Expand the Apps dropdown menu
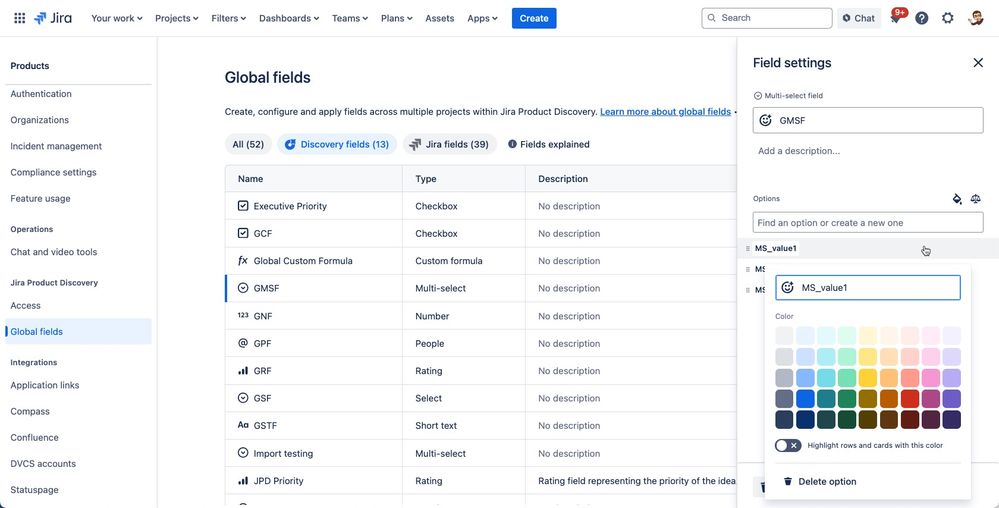 (482, 18)
